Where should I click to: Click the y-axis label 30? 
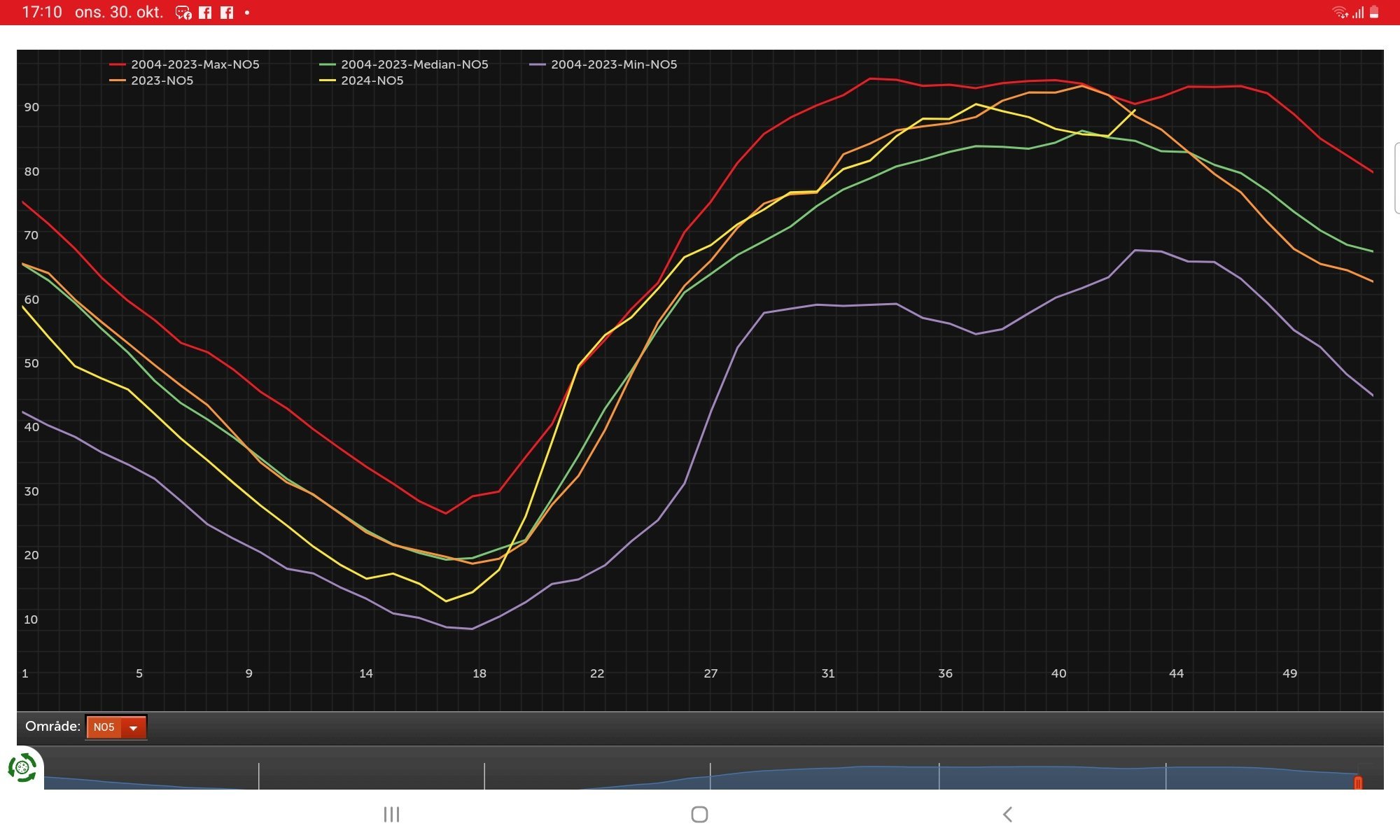[x=31, y=491]
